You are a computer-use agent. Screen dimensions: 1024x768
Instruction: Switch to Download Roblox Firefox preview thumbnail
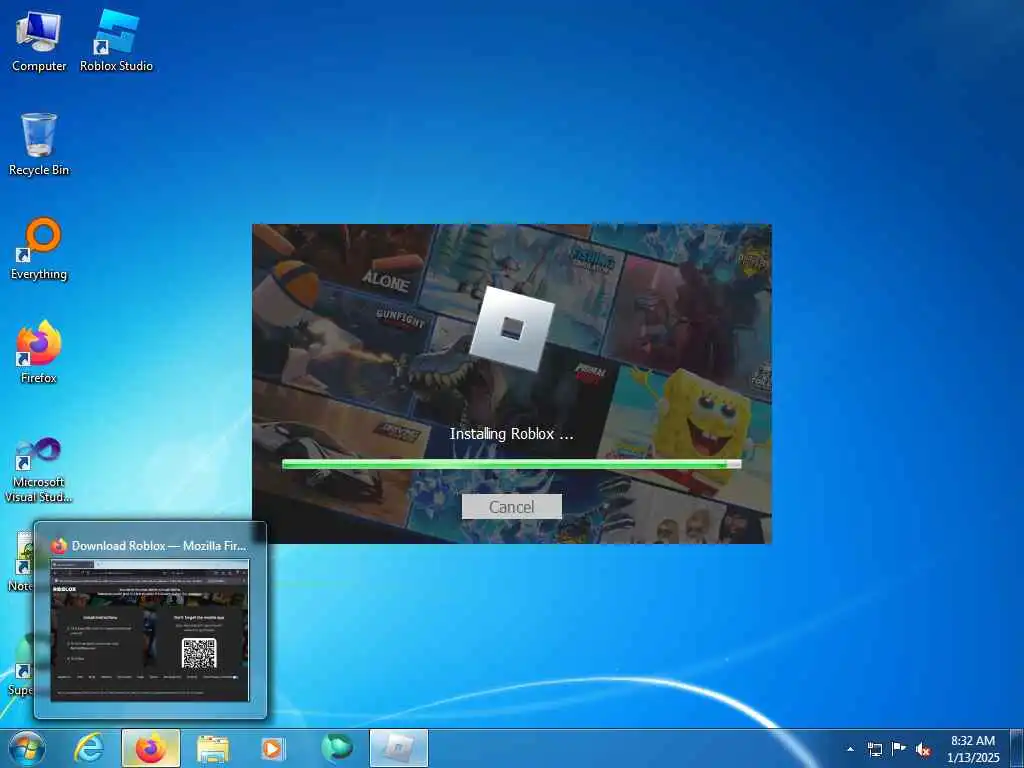point(150,630)
